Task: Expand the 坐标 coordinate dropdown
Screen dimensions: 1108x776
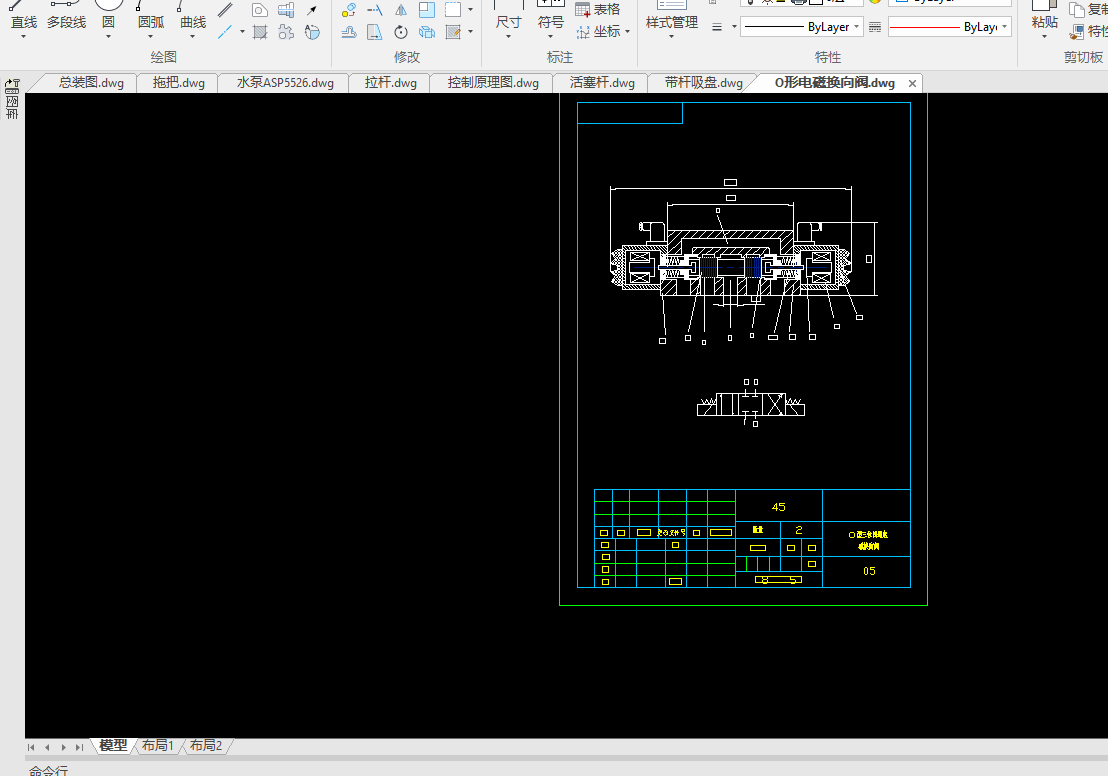Action: click(x=627, y=32)
